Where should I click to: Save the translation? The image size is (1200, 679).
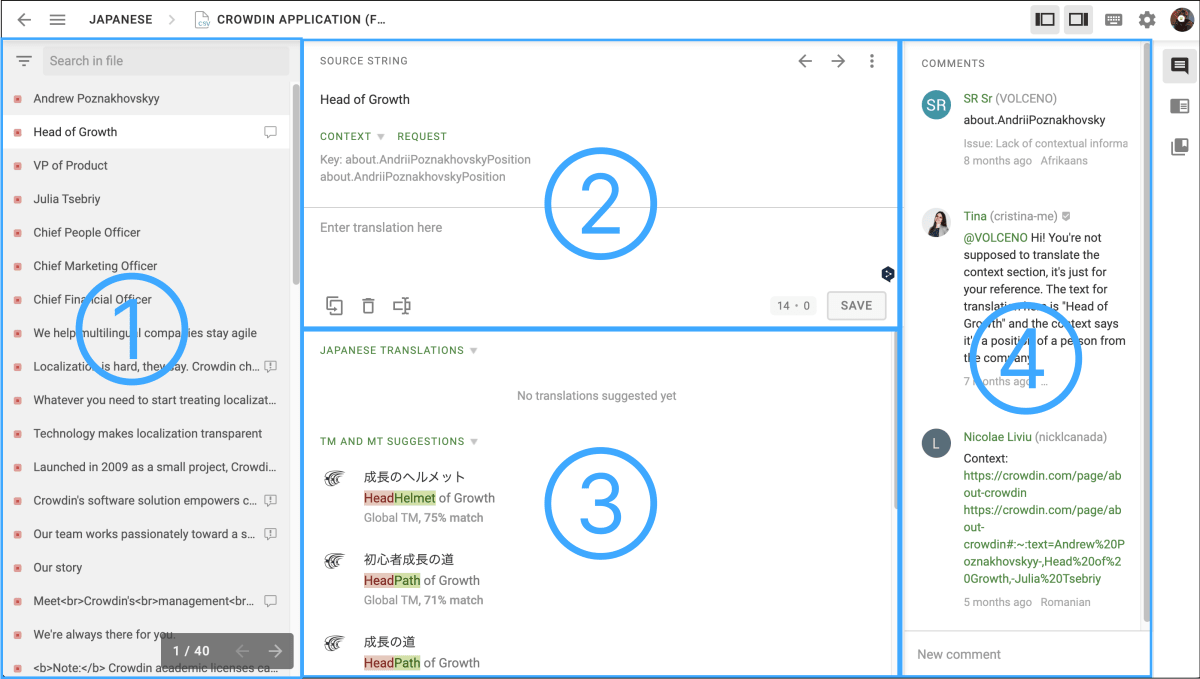click(x=856, y=306)
